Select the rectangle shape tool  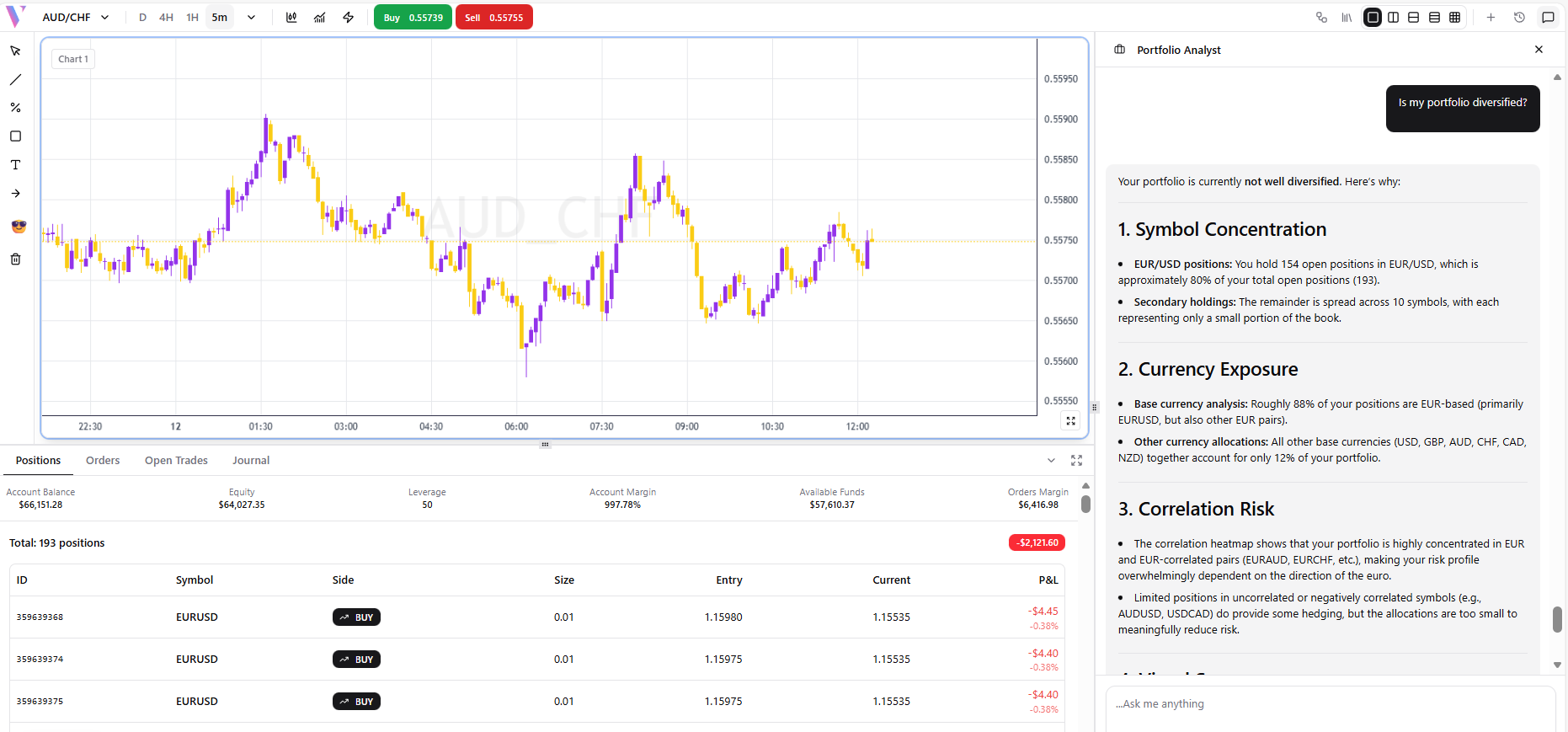coord(15,136)
